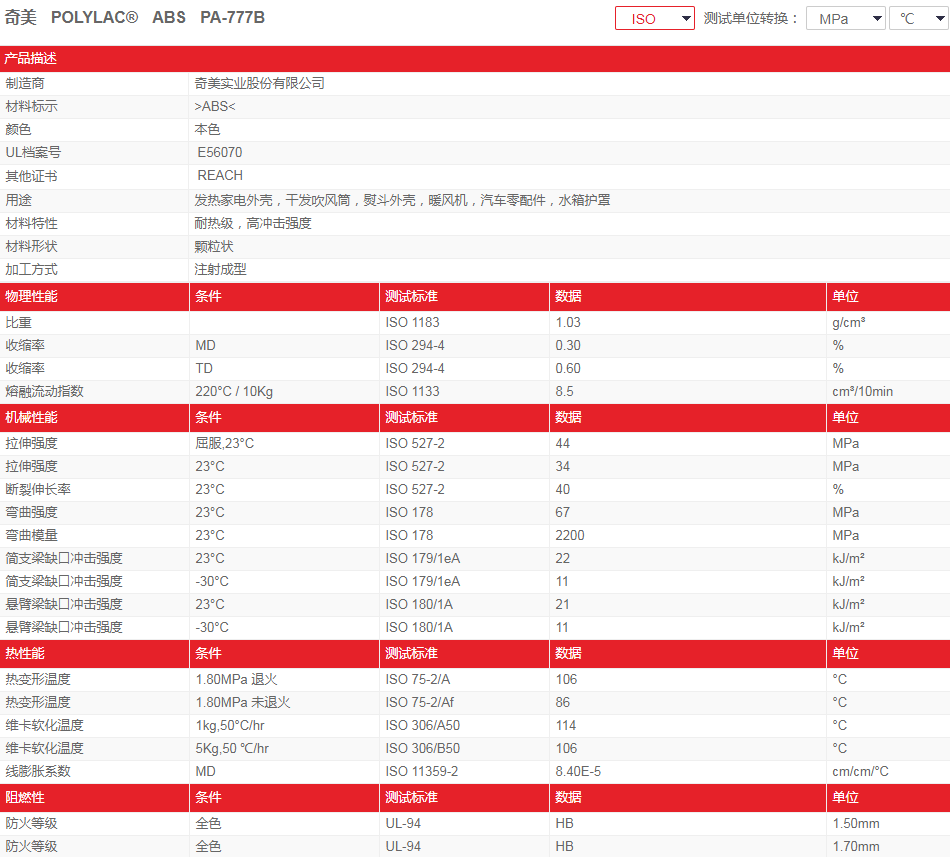Click the cm/cm/°C unit cell
This screenshot has width=950, height=857.
point(860,772)
